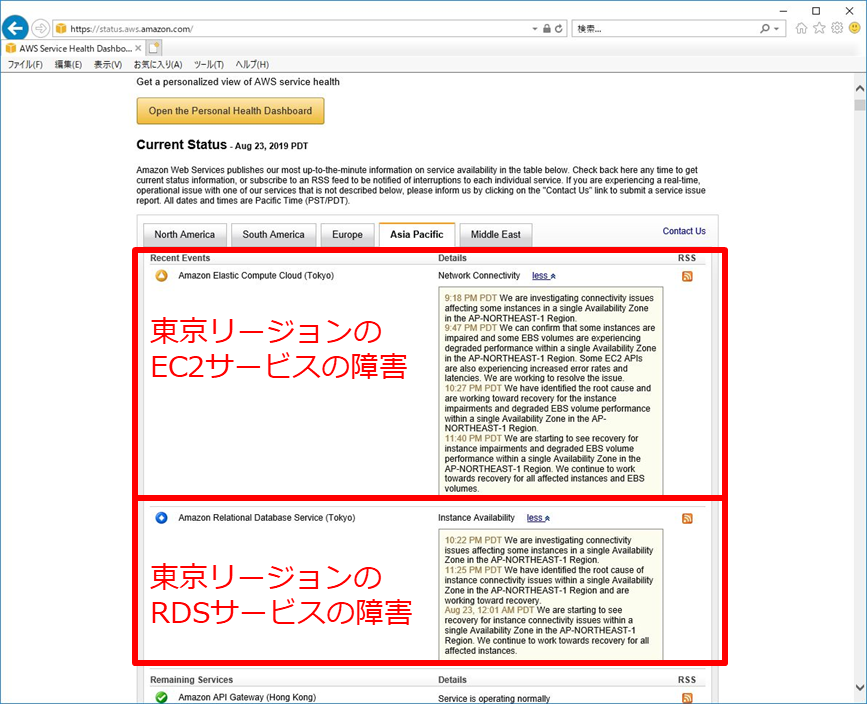Image resolution: width=867 pixels, height=704 pixels.
Task: Switch to the South America tab
Action: pyautogui.click(x=273, y=234)
